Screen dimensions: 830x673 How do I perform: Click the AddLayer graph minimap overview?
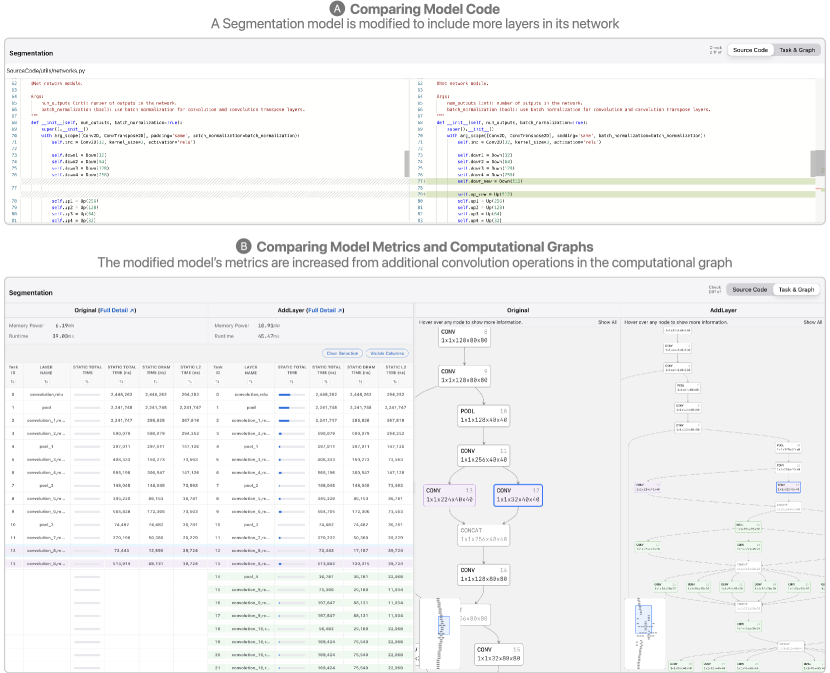tap(644, 633)
